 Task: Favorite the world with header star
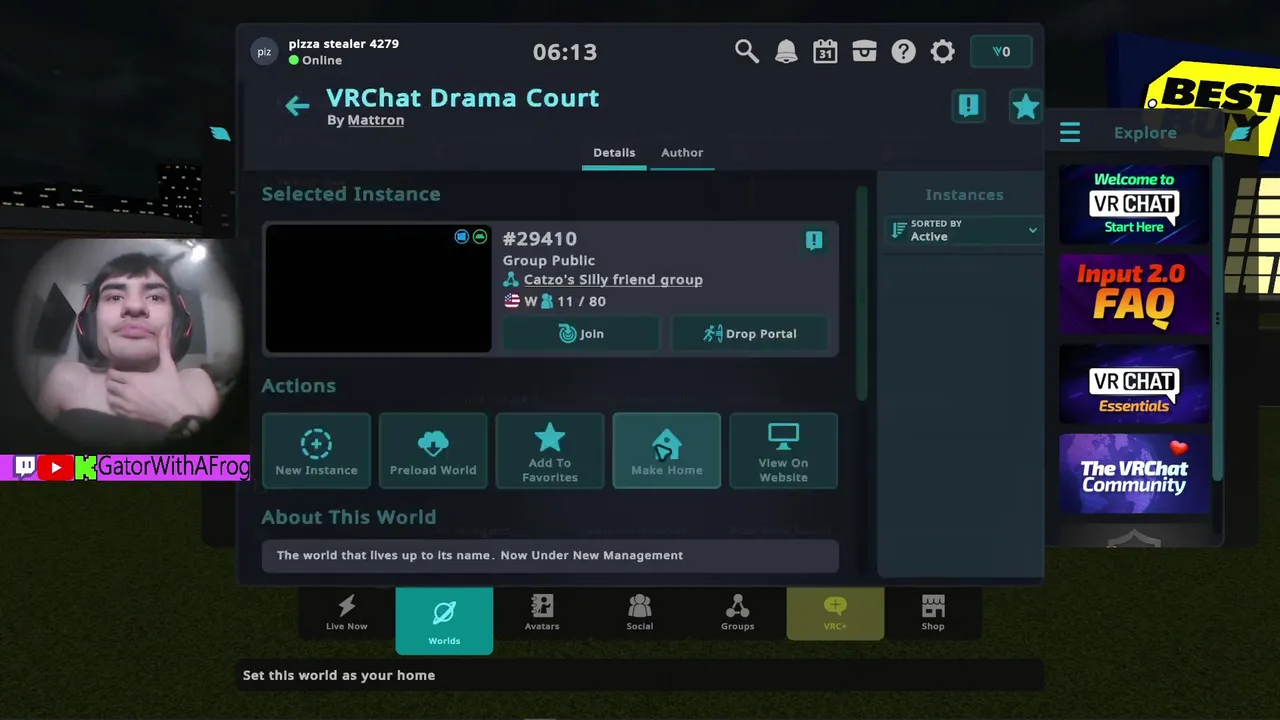pos(1025,106)
